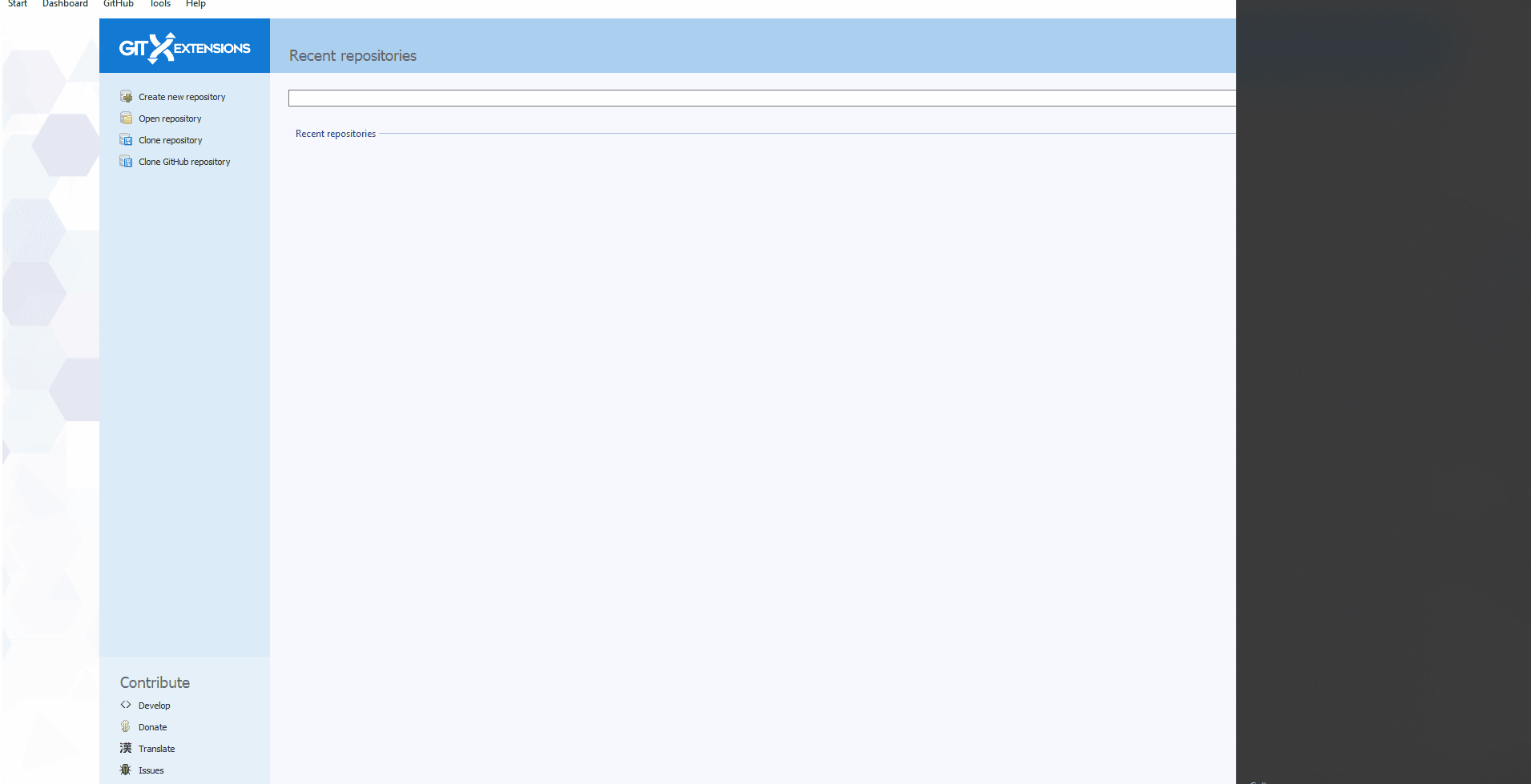The image size is (1531, 784).
Task: Open the Translate link
Action: (x=157, y=748)
